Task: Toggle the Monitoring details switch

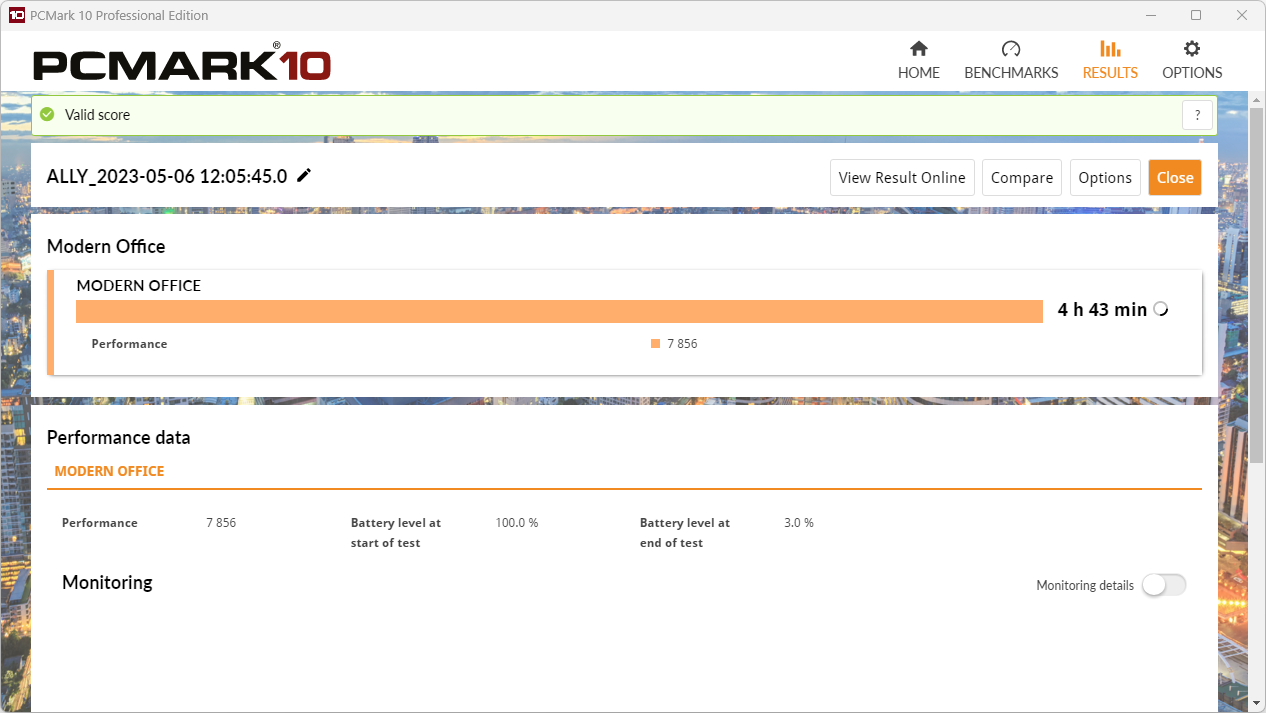Action: (x=1164, y=585)
